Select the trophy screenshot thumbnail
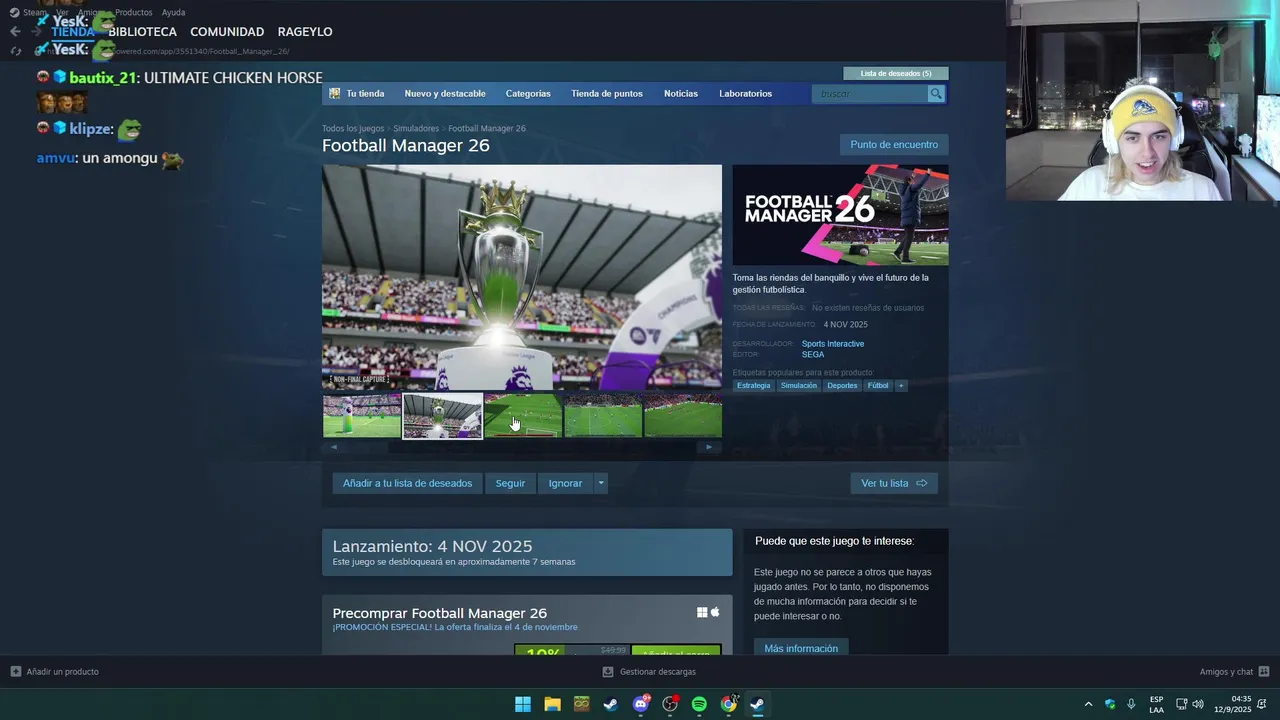The height and width of the screenshot is (720, 1280). tap(442, 415)
